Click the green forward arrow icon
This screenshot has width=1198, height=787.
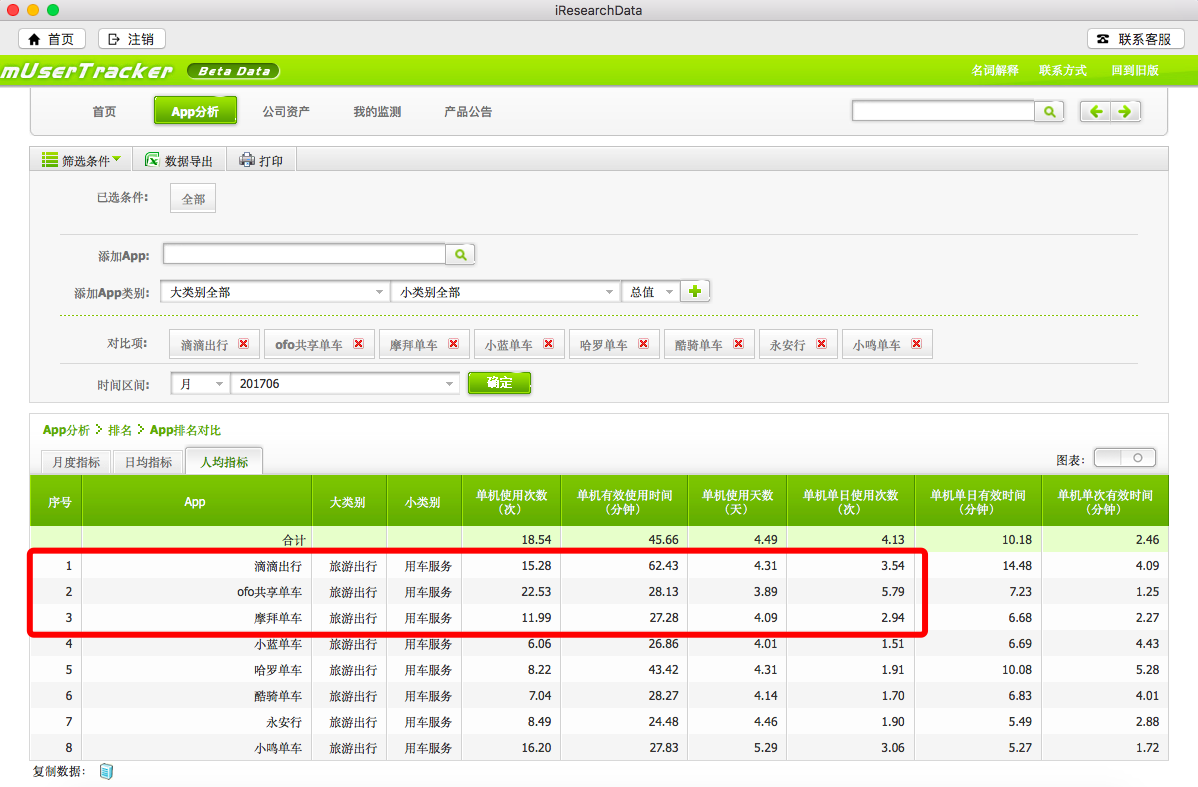point(1125,112)
